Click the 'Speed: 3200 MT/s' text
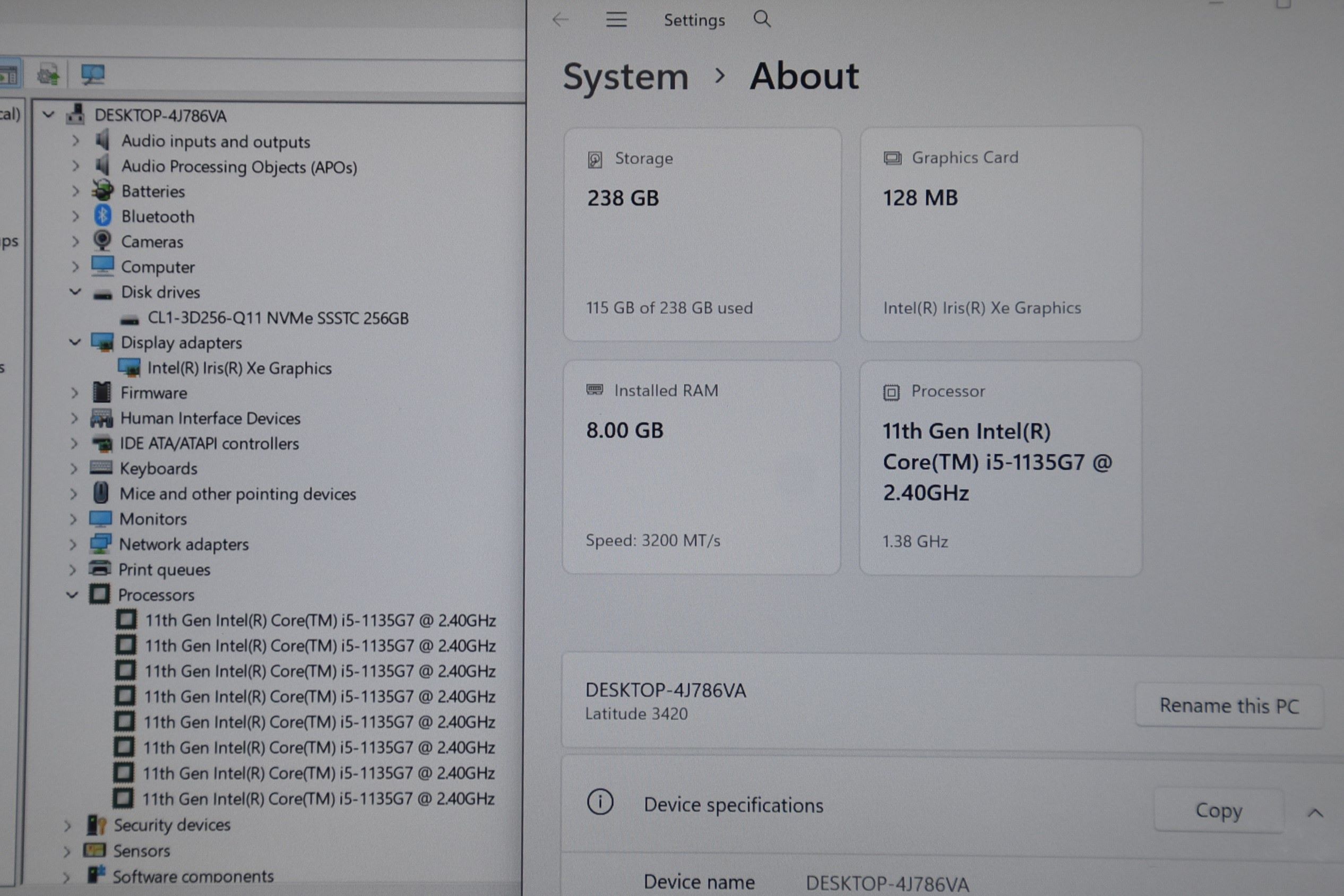Screen dimensions: 1344x896 [x=652, y=540]
